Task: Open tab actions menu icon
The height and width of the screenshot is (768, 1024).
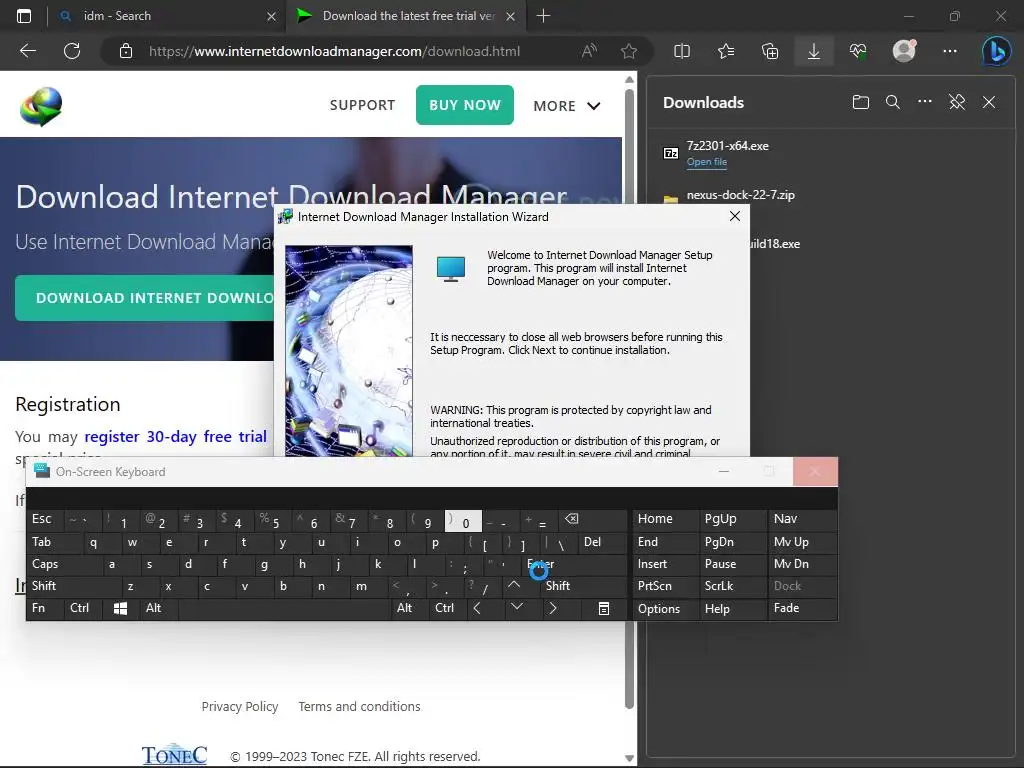Action: coord(24,16)
